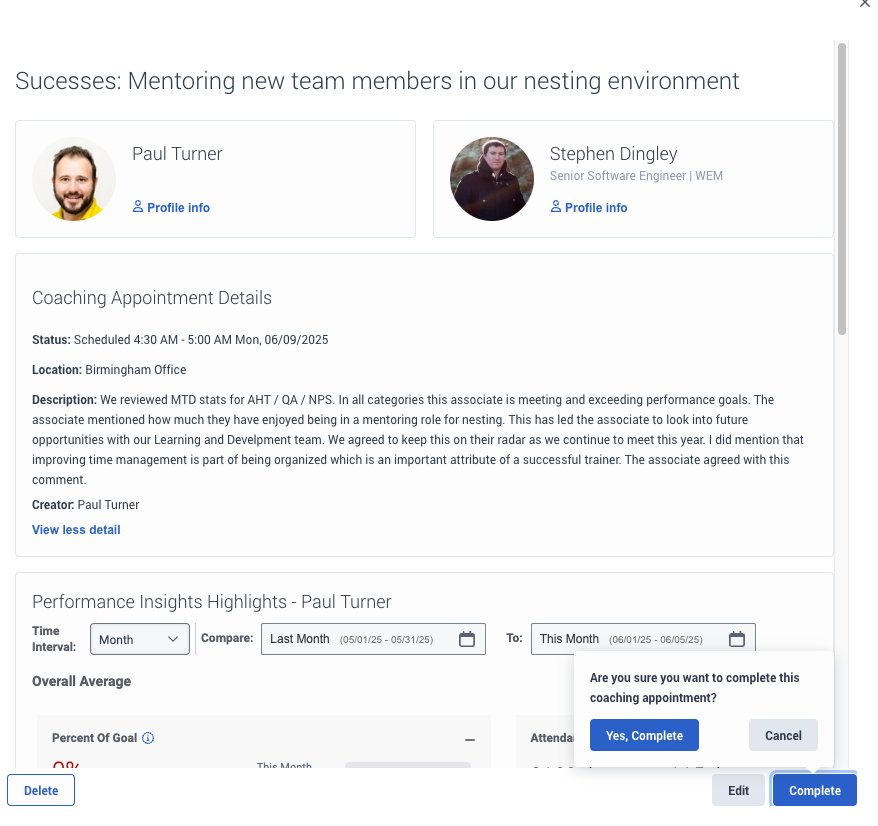
Task: Click the chevron arrow in the Month dropdown
Action: point(173,639)
